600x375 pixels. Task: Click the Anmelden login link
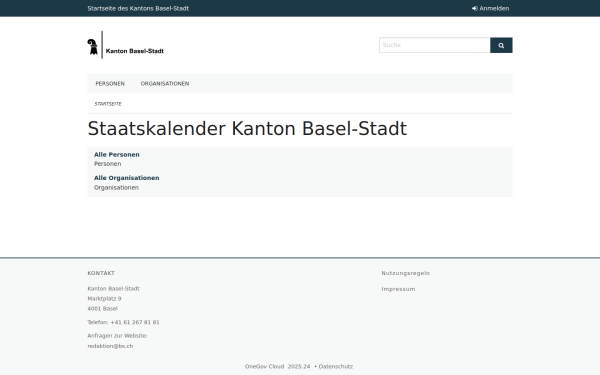[491, 8]
